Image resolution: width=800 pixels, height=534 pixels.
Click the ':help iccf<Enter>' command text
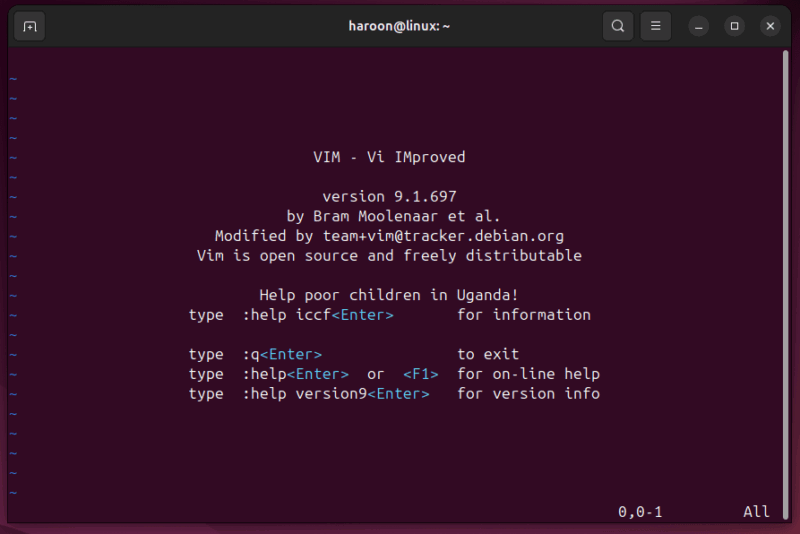(318, 315)
